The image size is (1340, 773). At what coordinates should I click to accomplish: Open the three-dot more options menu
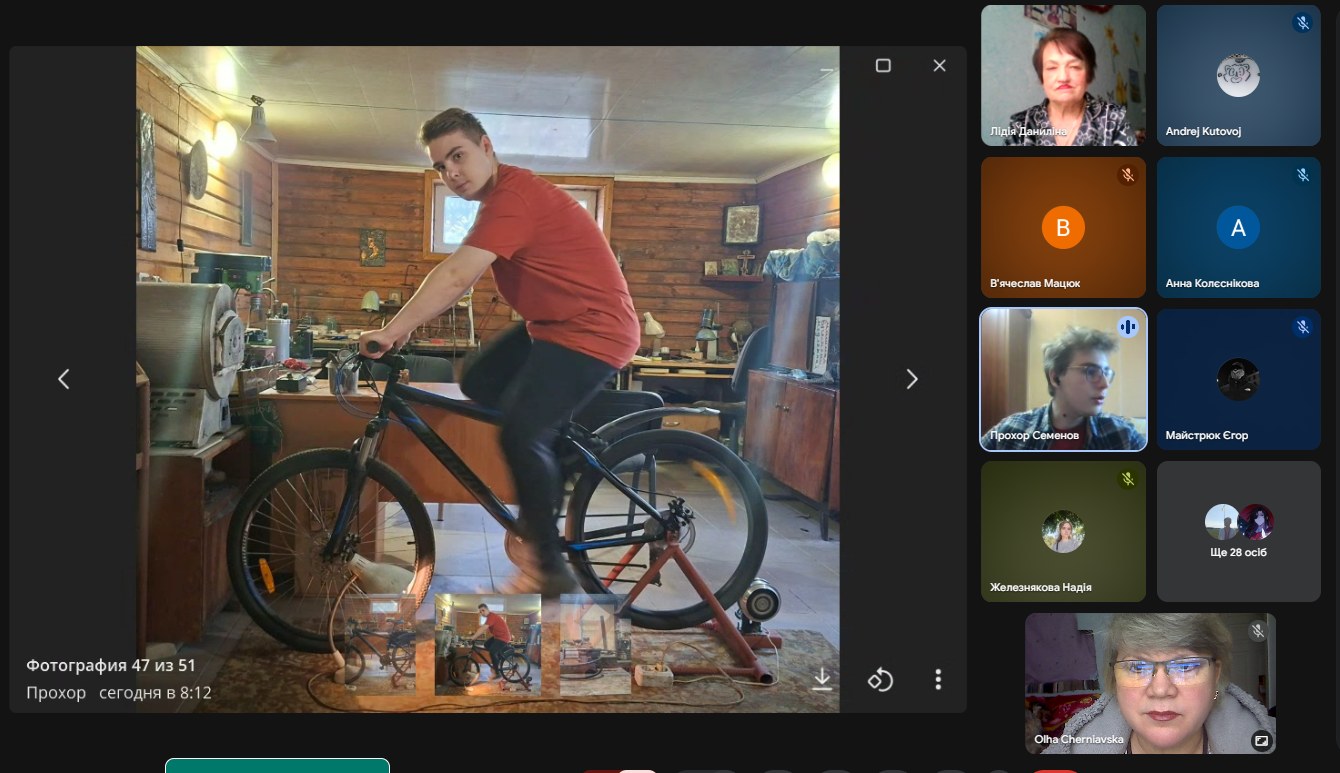tap(937, 680)
